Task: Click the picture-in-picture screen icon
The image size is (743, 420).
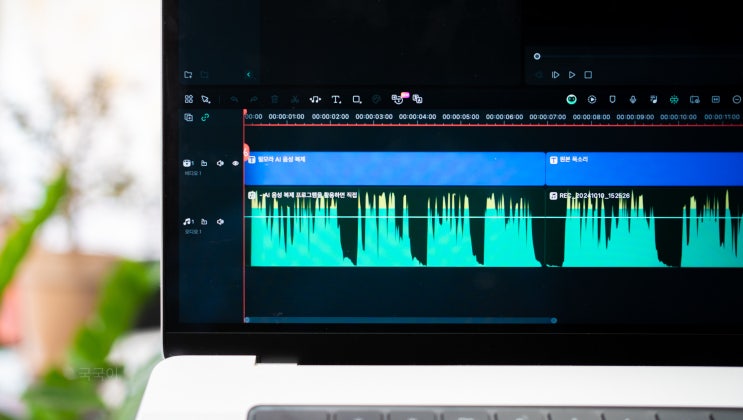Action: click(x=695, y=99)
